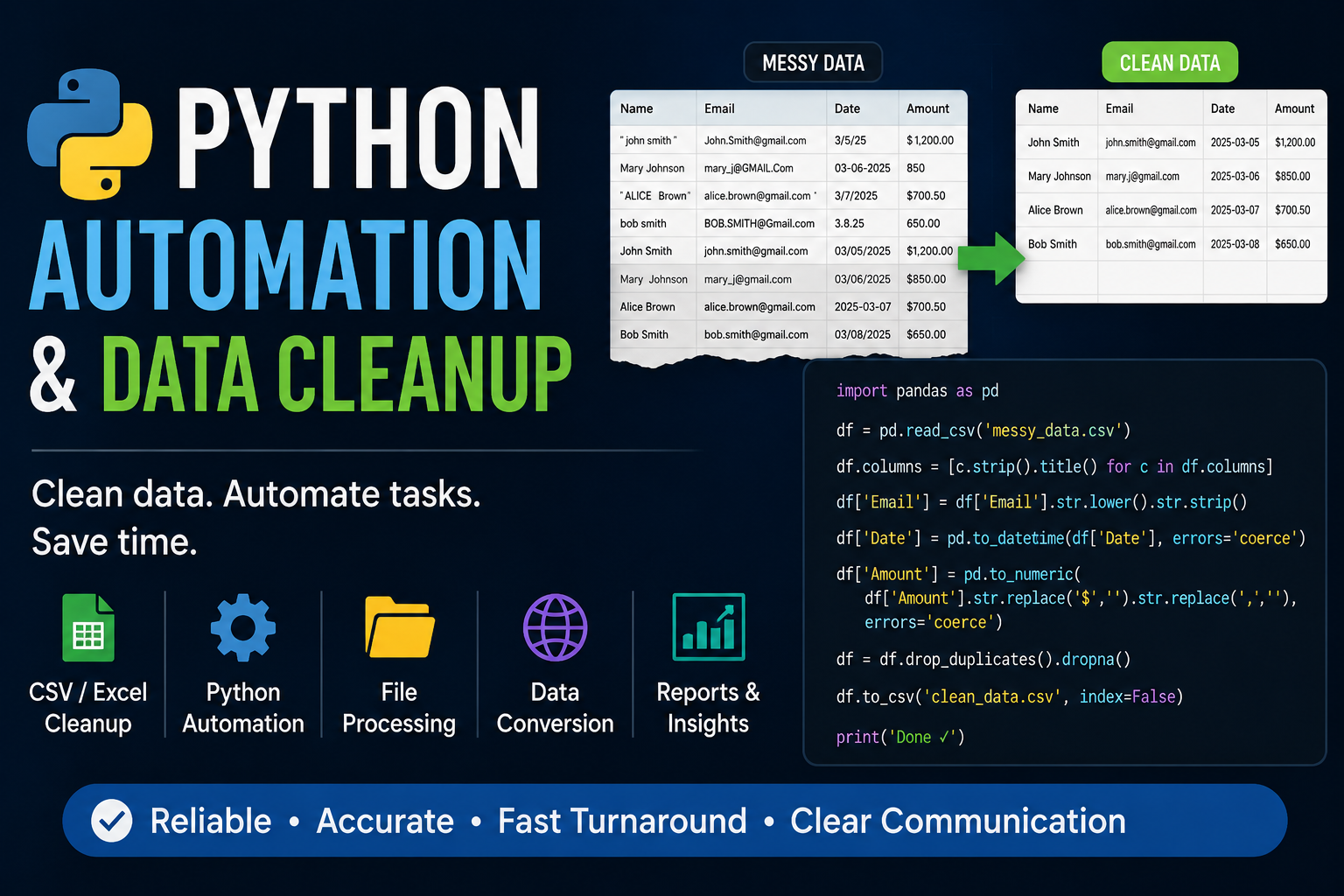Screen dimensions: 1344x896
Task: Select the '3.8.25' date cell
Action: click(x=849, y=223)
